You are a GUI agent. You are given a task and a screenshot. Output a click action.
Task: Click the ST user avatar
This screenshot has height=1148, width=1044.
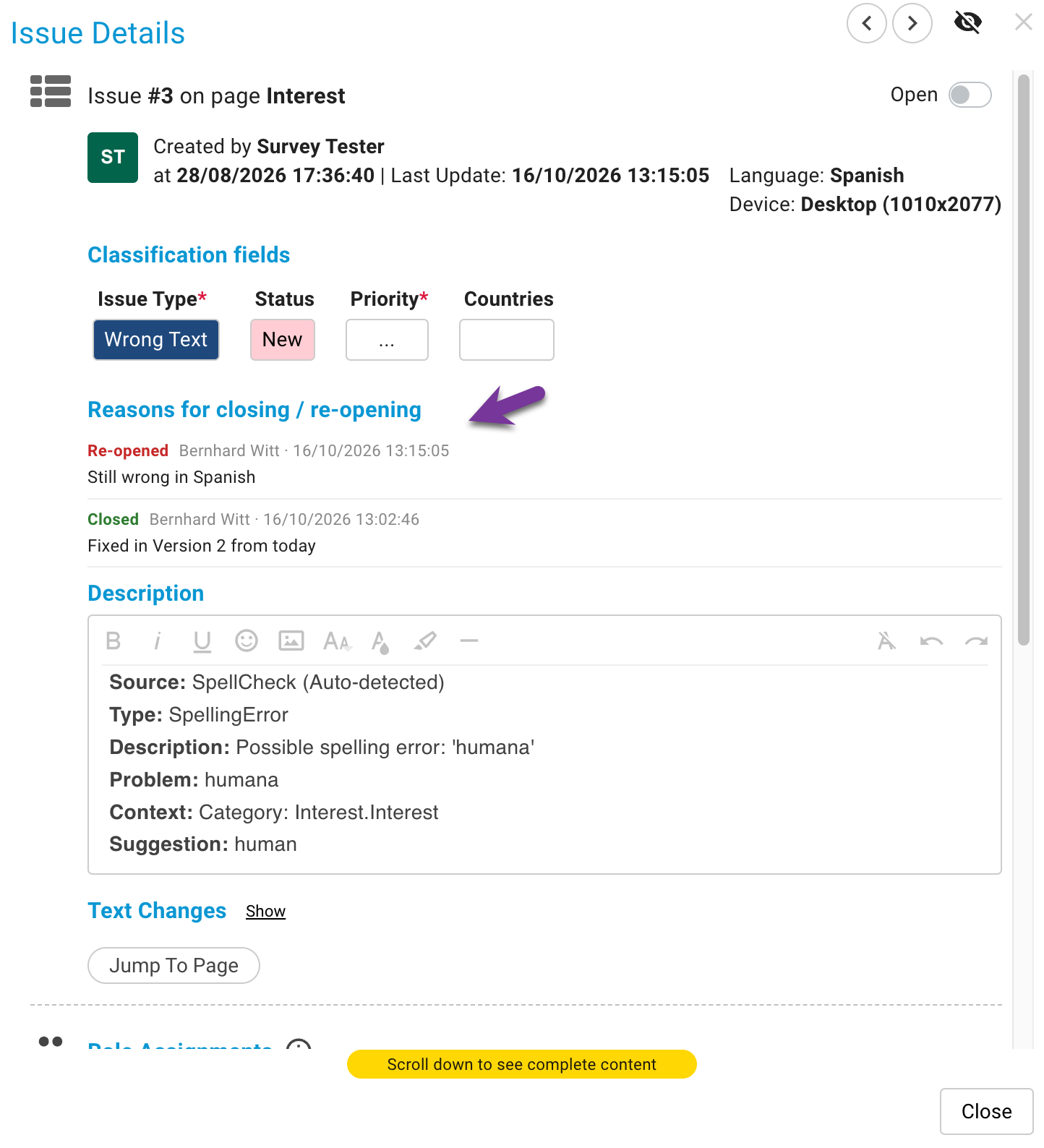[113, 158]
